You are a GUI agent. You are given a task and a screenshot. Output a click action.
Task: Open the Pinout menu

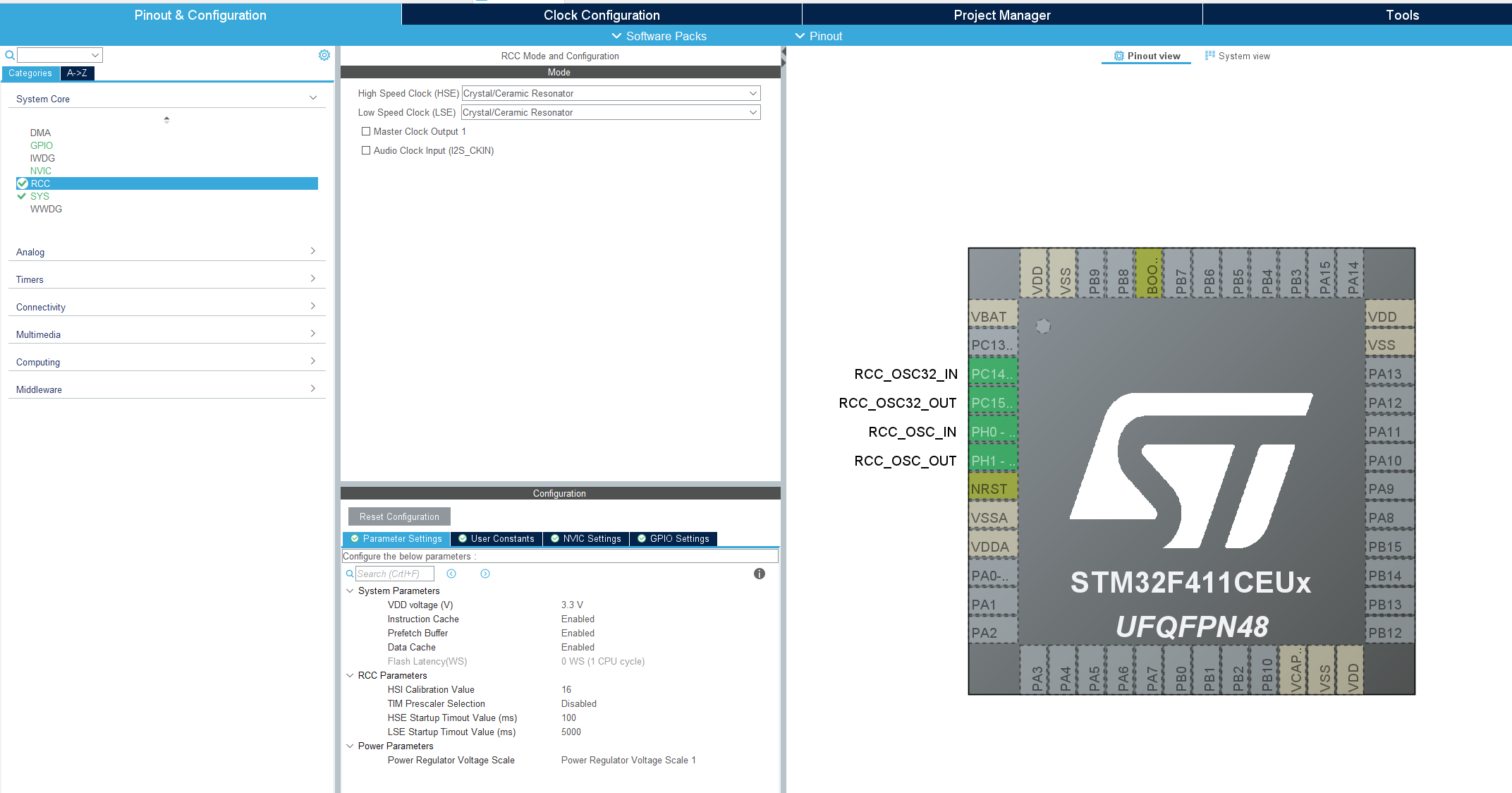[819, 36]
